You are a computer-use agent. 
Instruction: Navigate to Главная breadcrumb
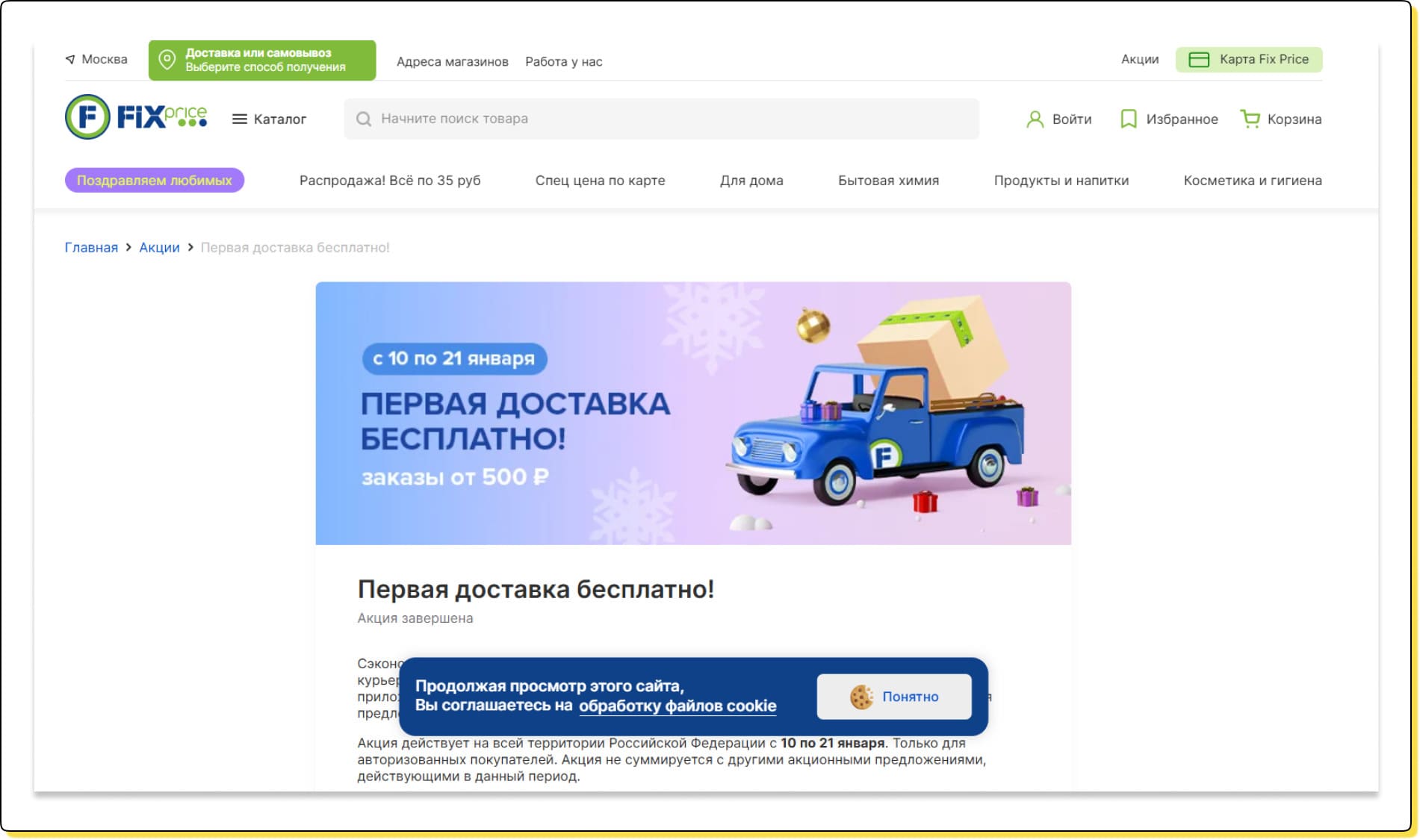pos(91,248)
